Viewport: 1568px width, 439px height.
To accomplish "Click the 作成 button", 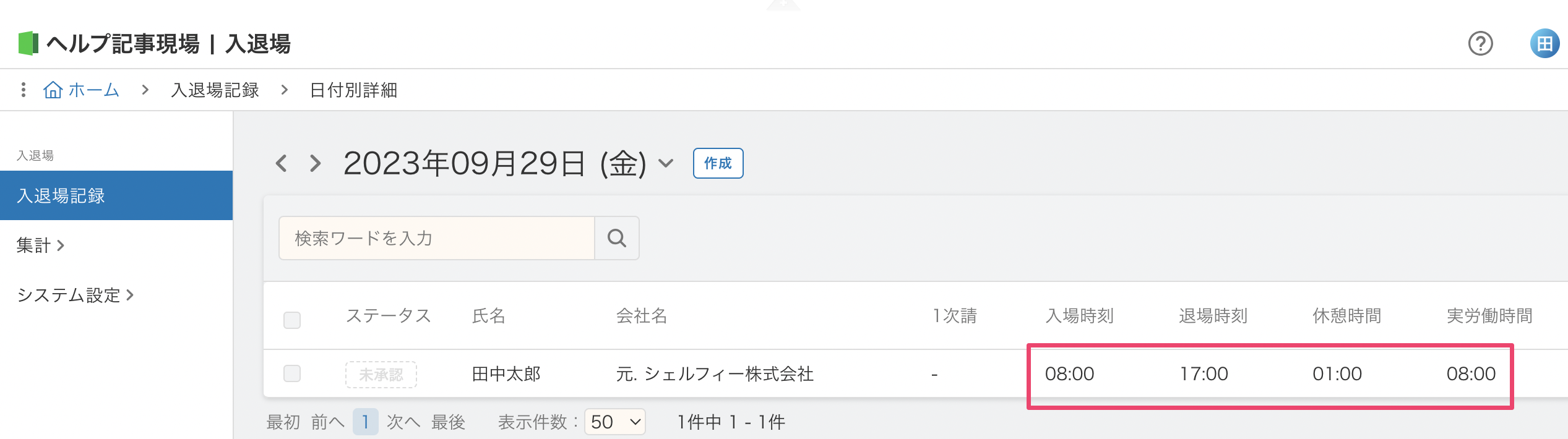I will point(718,163).
